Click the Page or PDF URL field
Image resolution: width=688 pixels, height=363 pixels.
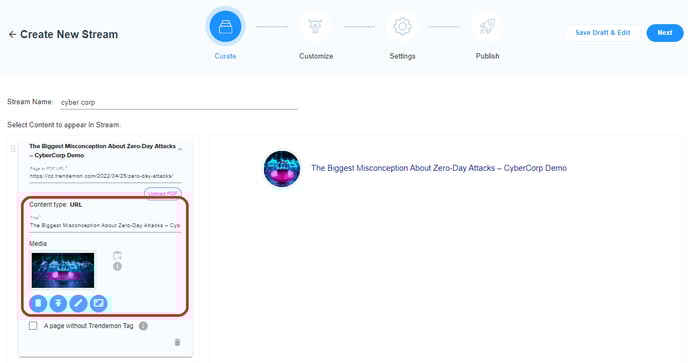[105, 176]
